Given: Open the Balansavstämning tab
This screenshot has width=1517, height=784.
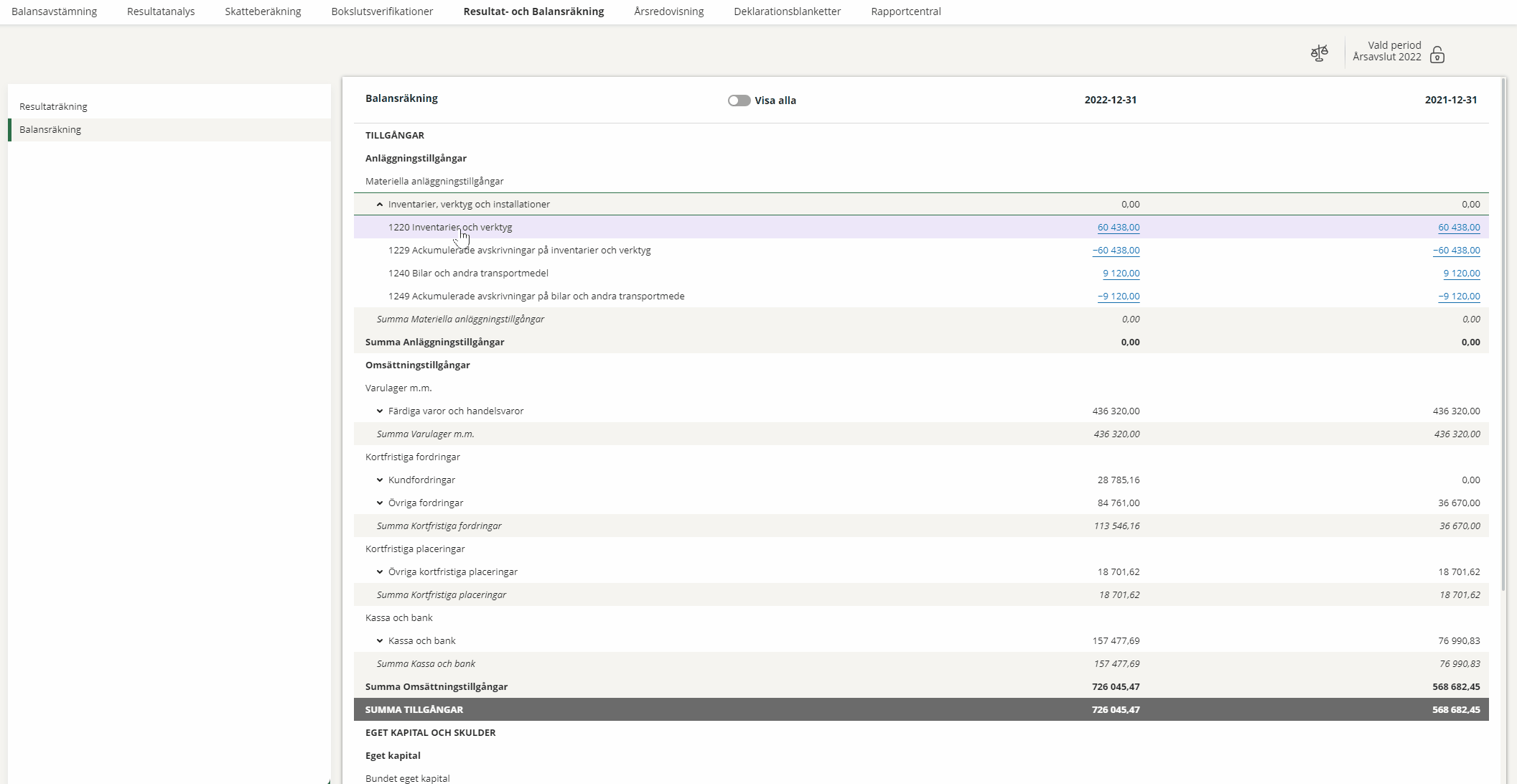Looking at the screenshot, I should point(54,11).
